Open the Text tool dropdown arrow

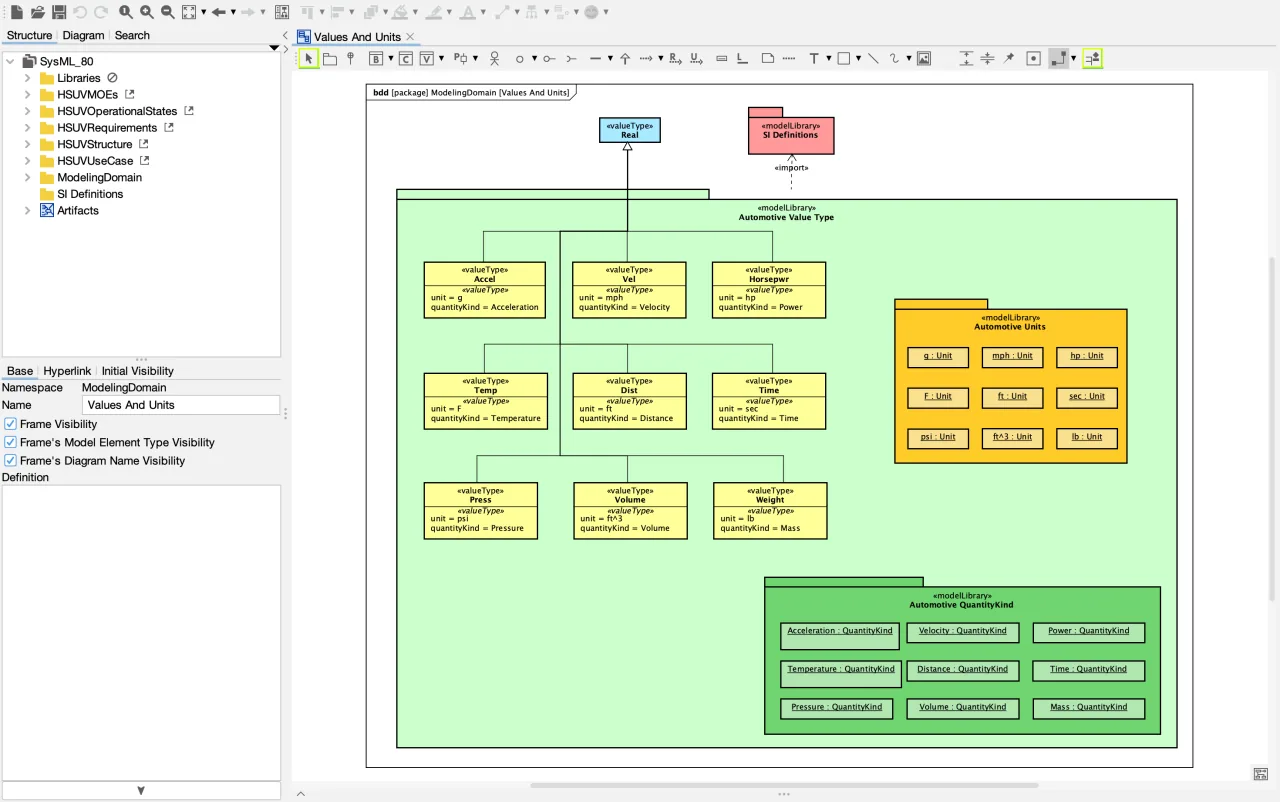coord(828,59)
